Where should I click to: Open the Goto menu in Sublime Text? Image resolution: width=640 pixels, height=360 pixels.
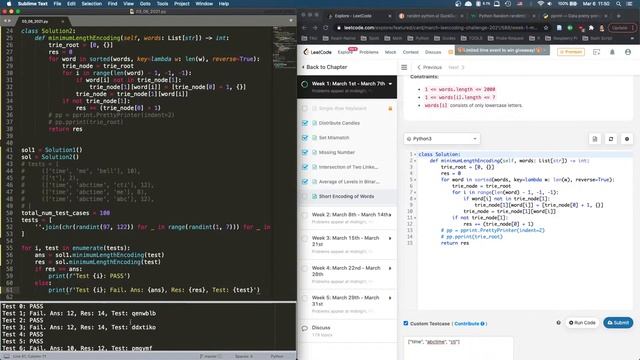coord(145,4)
